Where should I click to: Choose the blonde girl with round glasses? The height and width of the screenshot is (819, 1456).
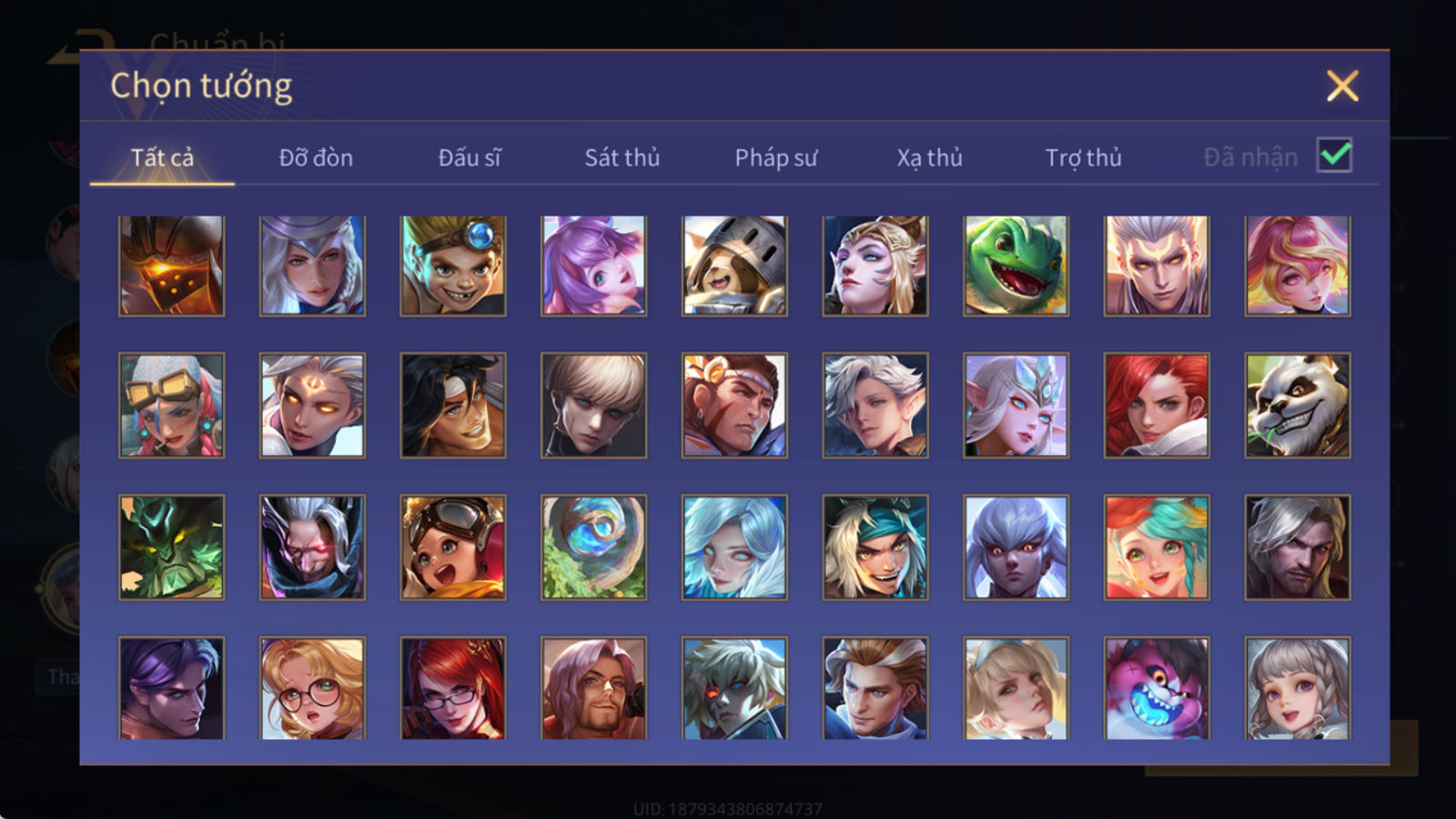coord(312,688)
